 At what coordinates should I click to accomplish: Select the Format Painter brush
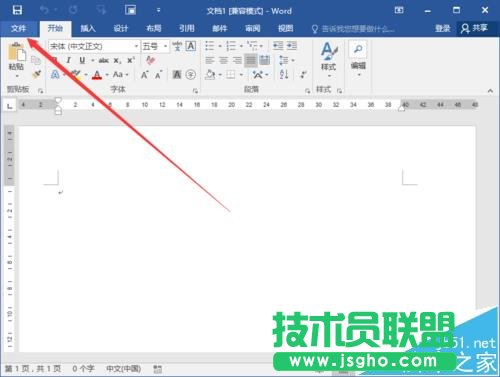click(x=36, y=75)
